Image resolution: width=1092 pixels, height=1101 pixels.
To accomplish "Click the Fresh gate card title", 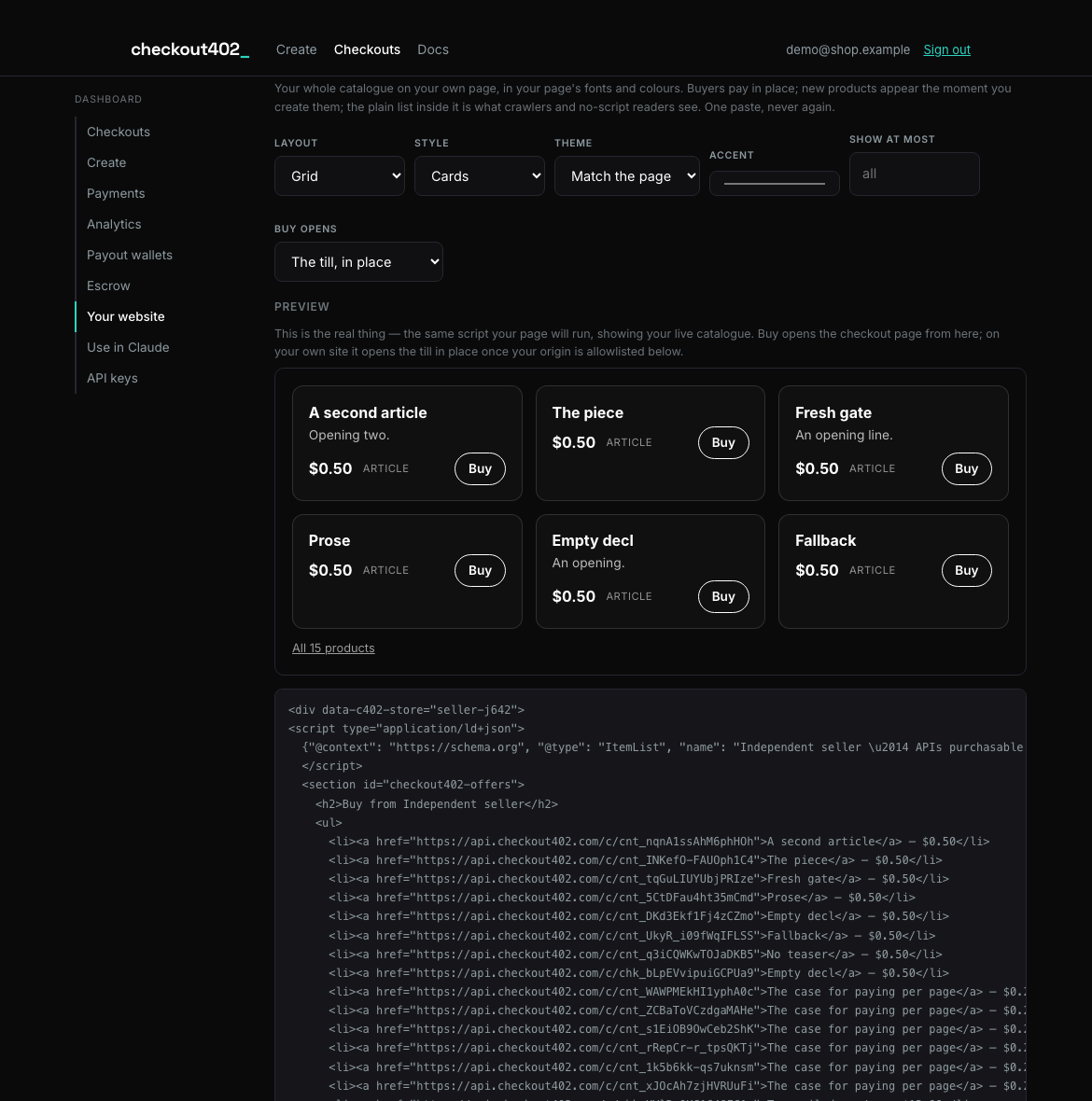I will pyautogui.click(x=833, y=412).
